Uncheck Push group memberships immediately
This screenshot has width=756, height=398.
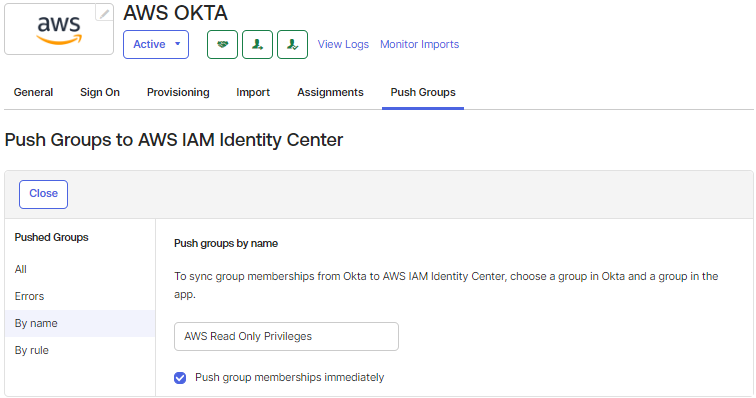(x=180, y=378)
